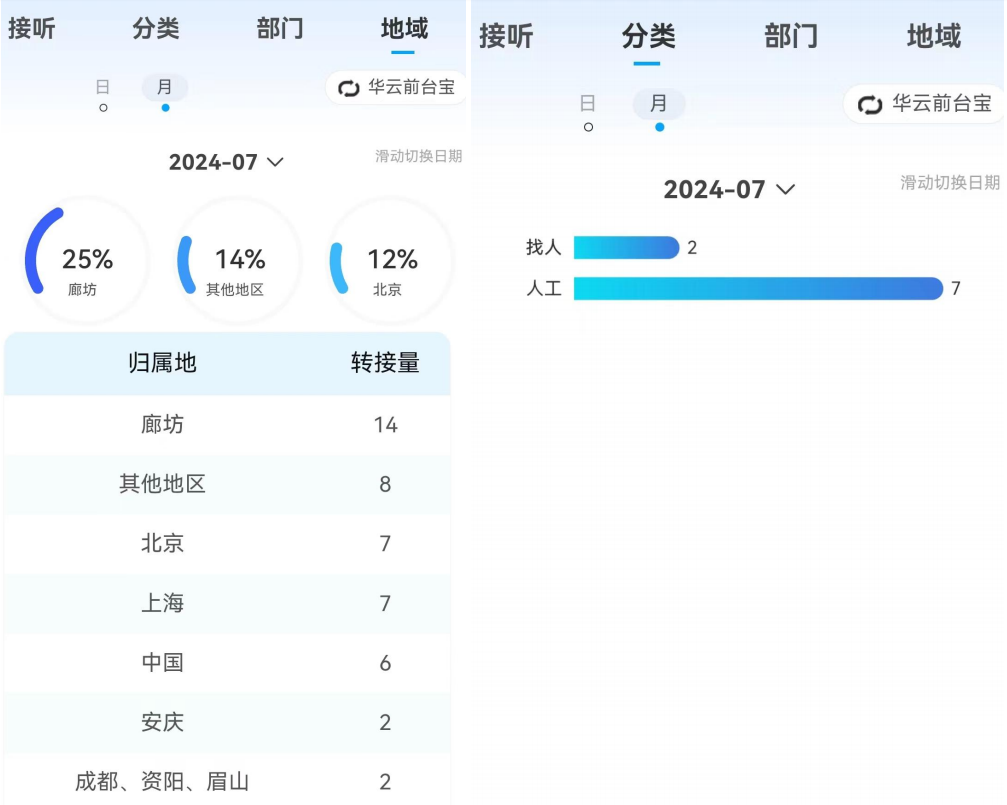Tap the 北京 12% ring gauge
This screenshot has height=805, width=1007.
[390, 261]
